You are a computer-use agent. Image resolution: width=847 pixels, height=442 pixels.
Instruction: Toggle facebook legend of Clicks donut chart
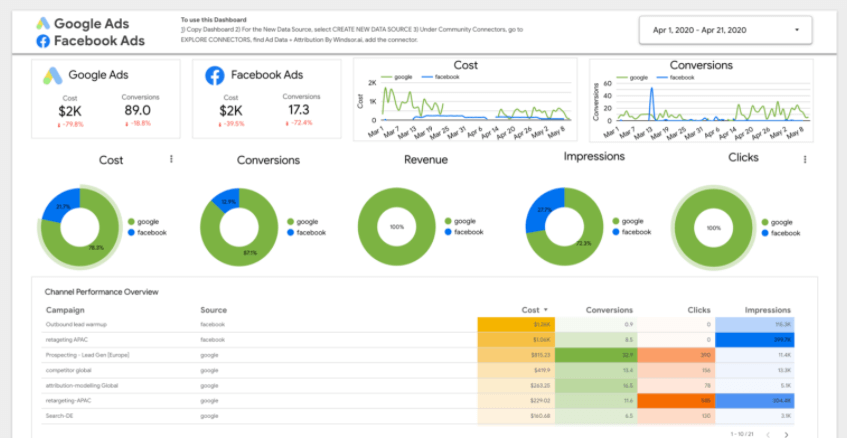point(781,233)
